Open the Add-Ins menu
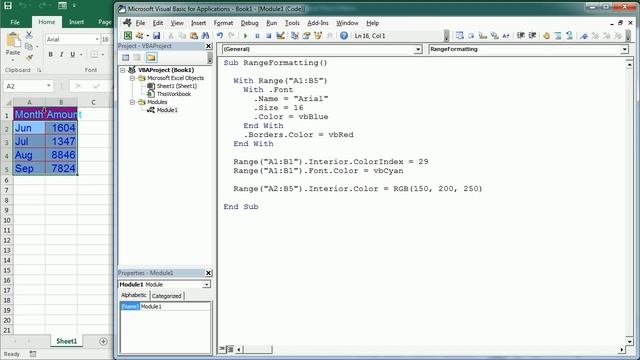Screen dimensions: 640x360 click(x=318, y=23)
